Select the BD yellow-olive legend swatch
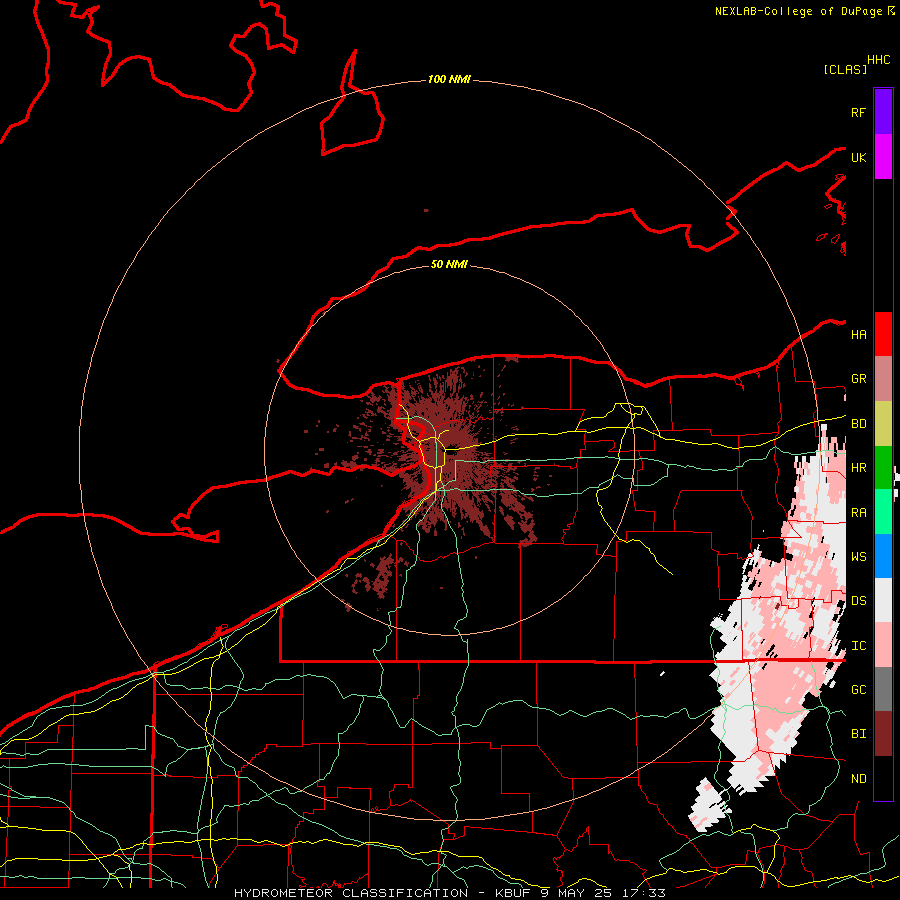 coord(883,424)
